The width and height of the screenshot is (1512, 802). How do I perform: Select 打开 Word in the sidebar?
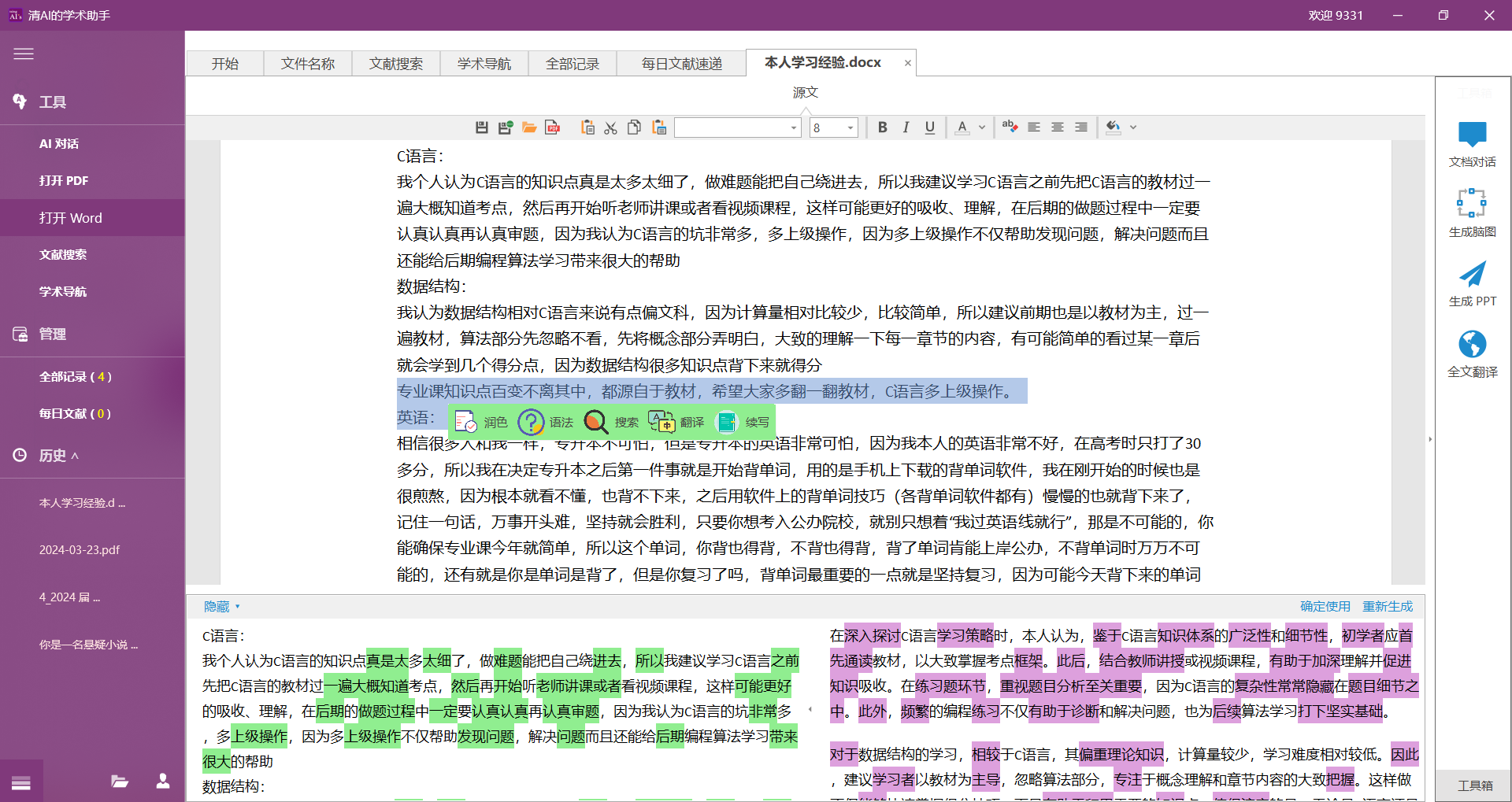click(92, 218)
